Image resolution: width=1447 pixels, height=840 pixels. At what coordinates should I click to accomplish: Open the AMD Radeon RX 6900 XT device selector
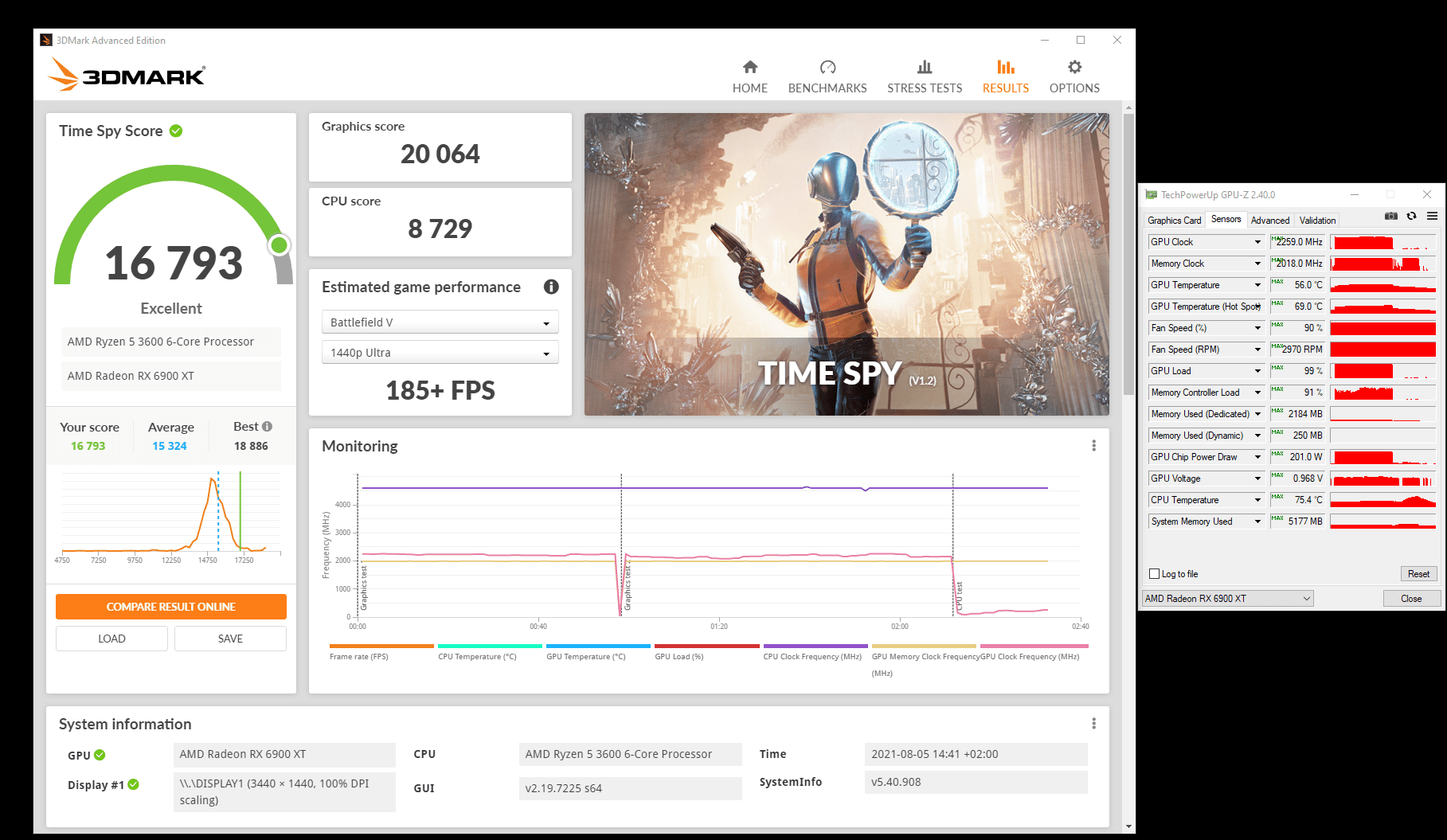click(1227, 598)
